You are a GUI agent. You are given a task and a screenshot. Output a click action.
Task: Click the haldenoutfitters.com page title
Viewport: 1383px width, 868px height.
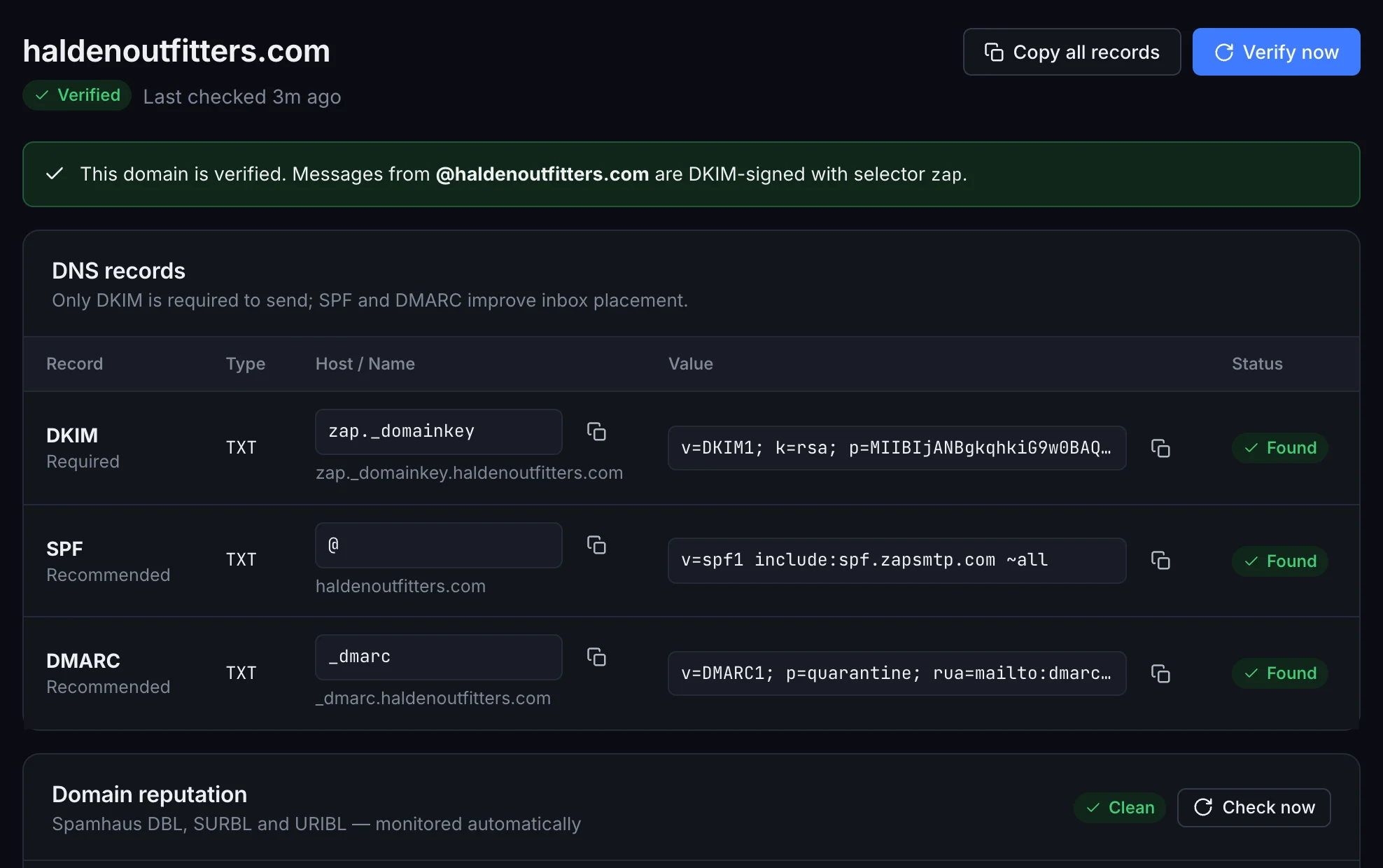point(176,51)
